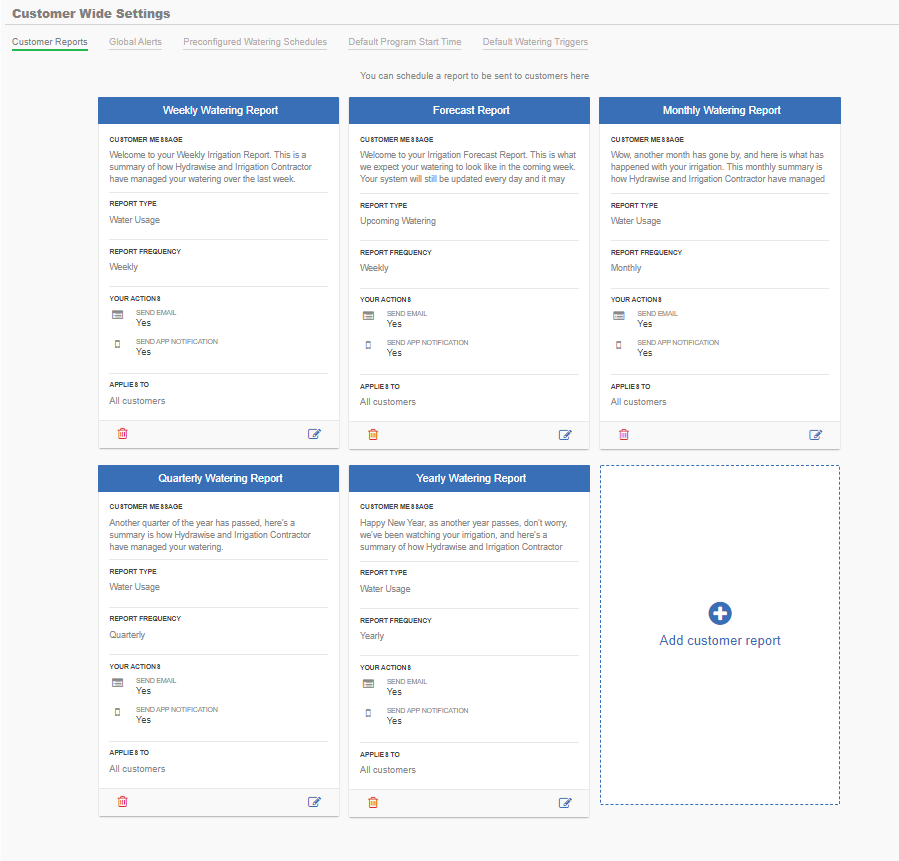Click app notification icon in Quarterly Watering Report
The image size is (899, 861).
pyautogui.click(x=118, y=712)
